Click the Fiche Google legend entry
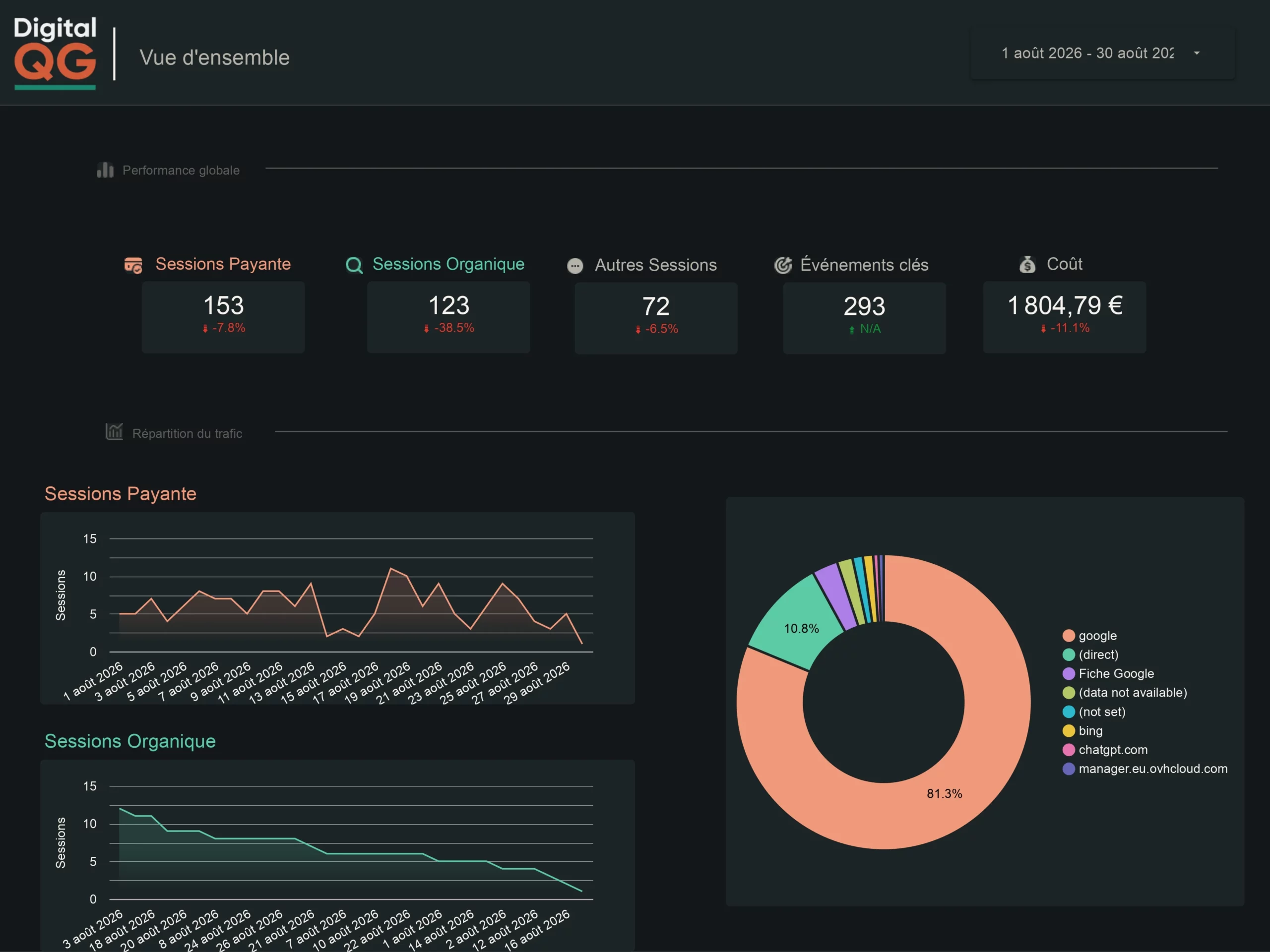1270x952 pixels. point(1108,674)
